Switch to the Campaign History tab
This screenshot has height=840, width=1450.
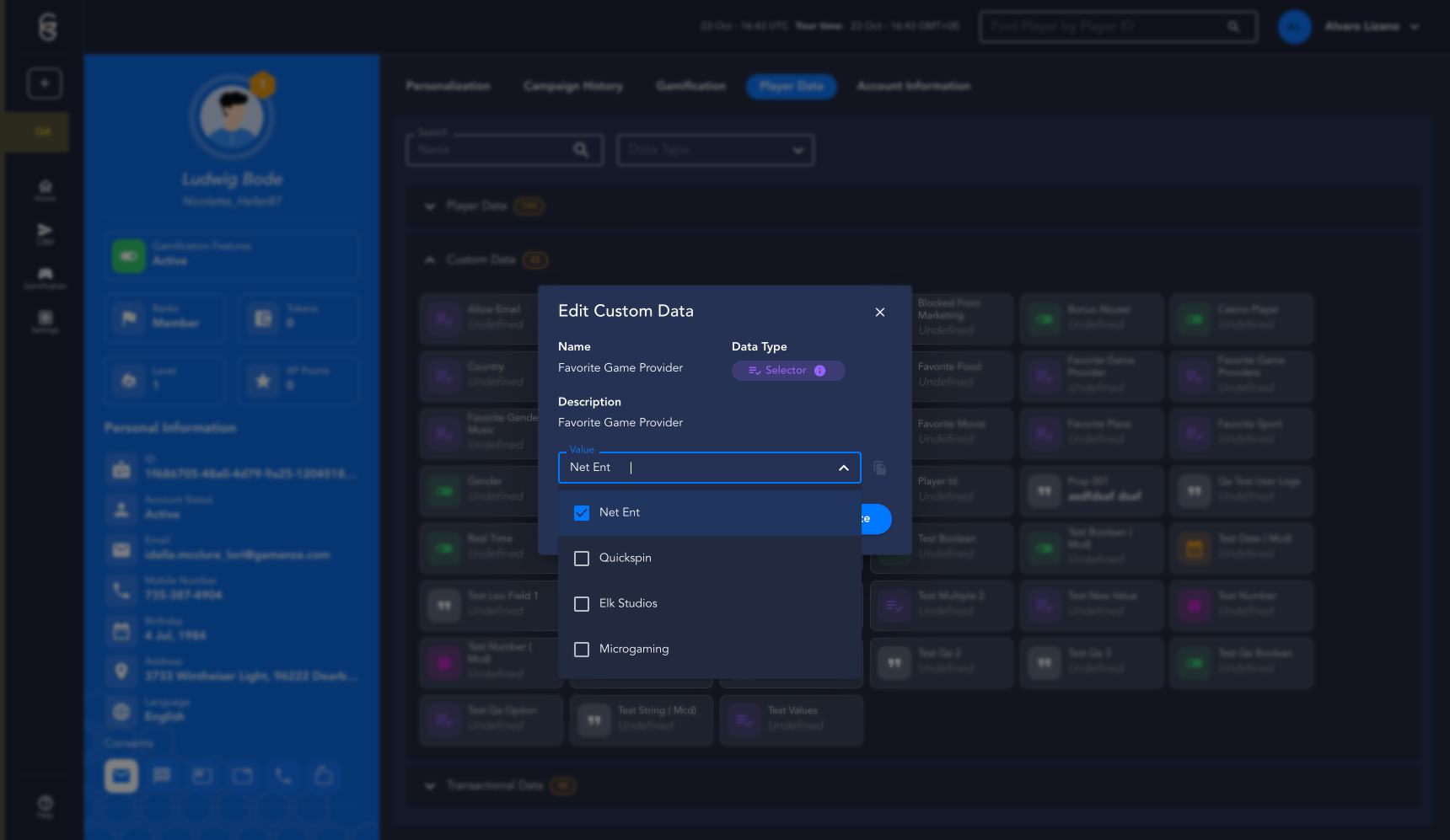pos(572,86)
